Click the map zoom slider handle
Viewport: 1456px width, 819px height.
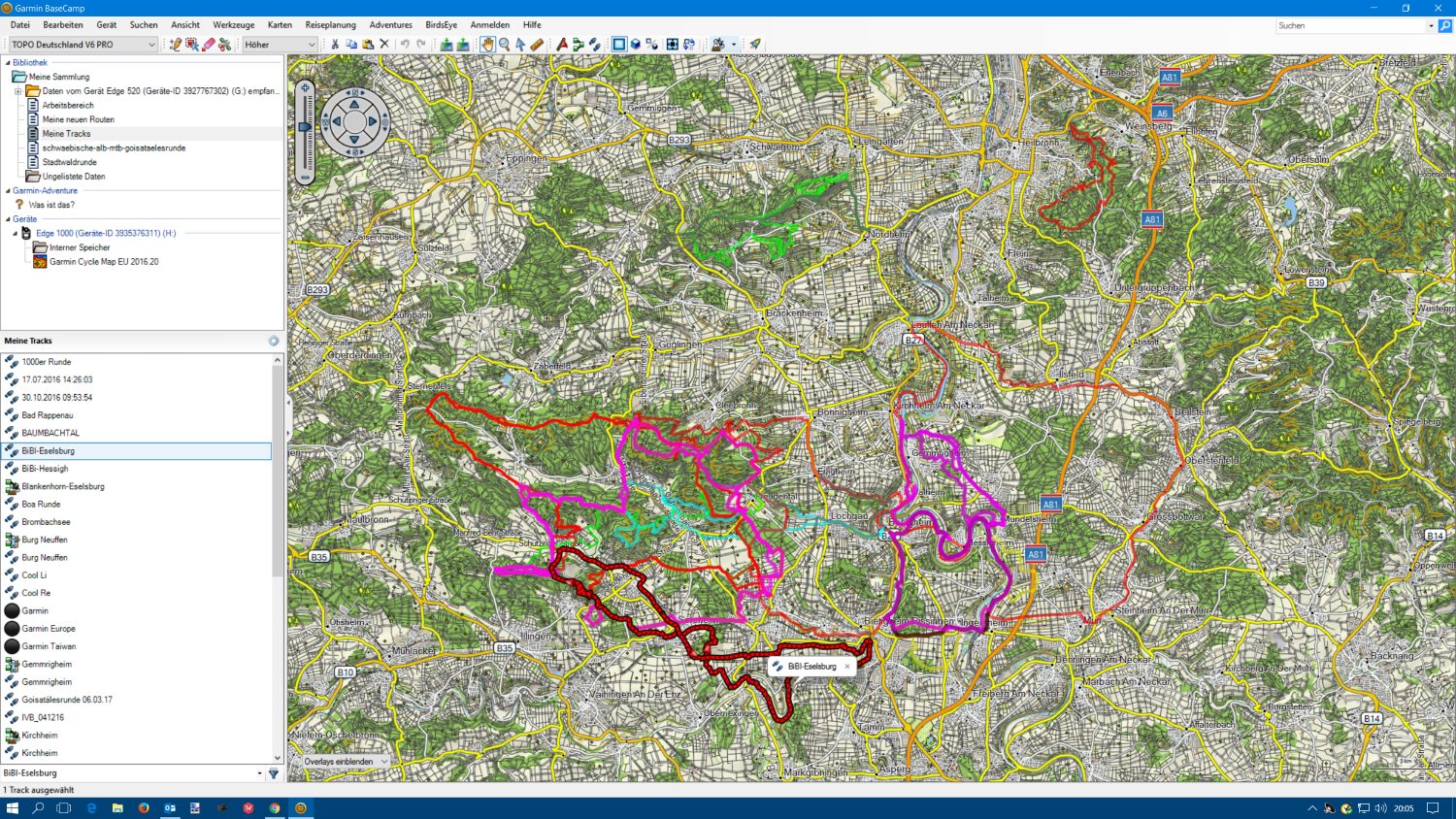point(305,127)
